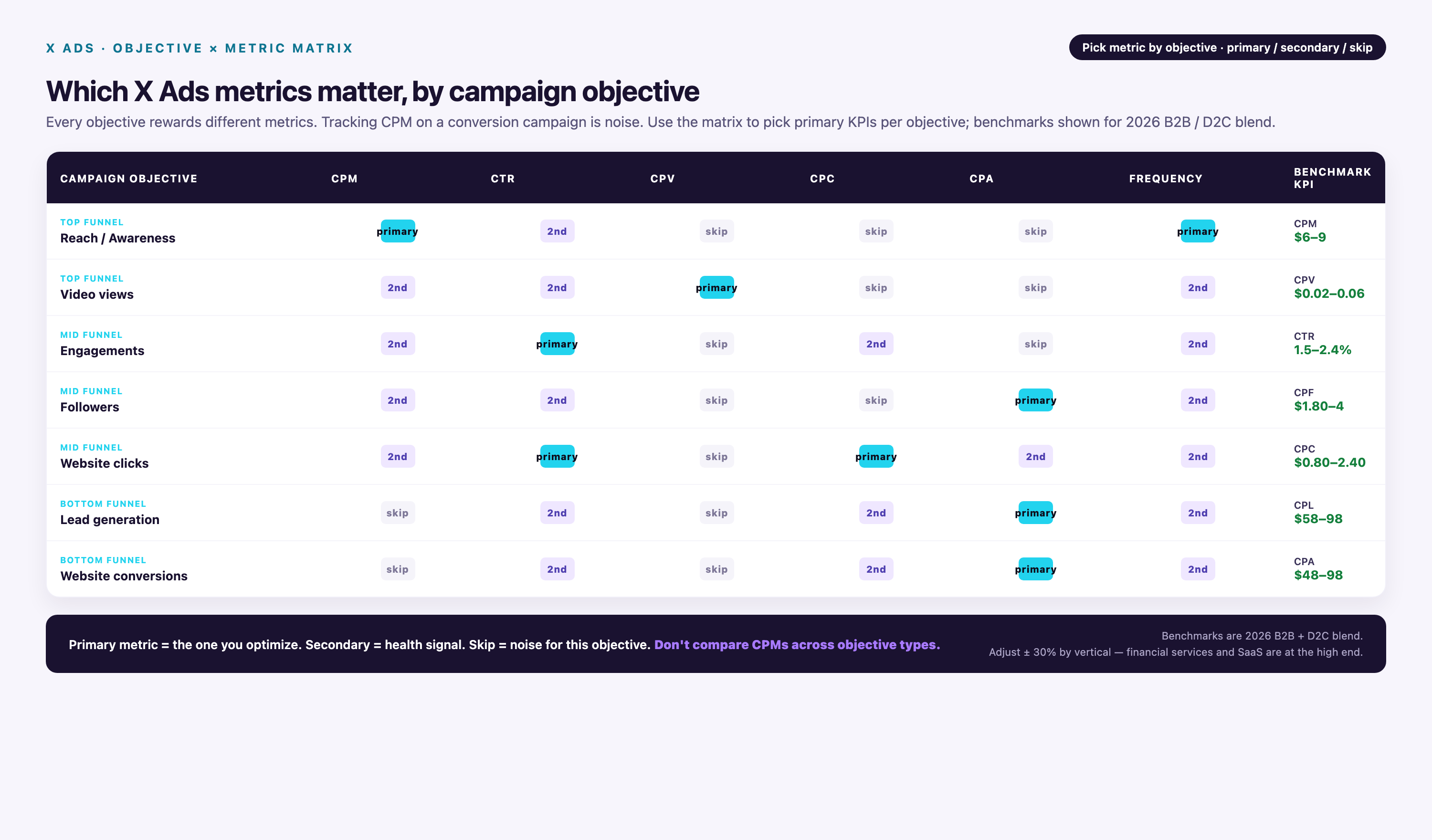Click the skip badge under CPV for Website clicks
Screen dimensions: 1432x840
tap(716, 456)
